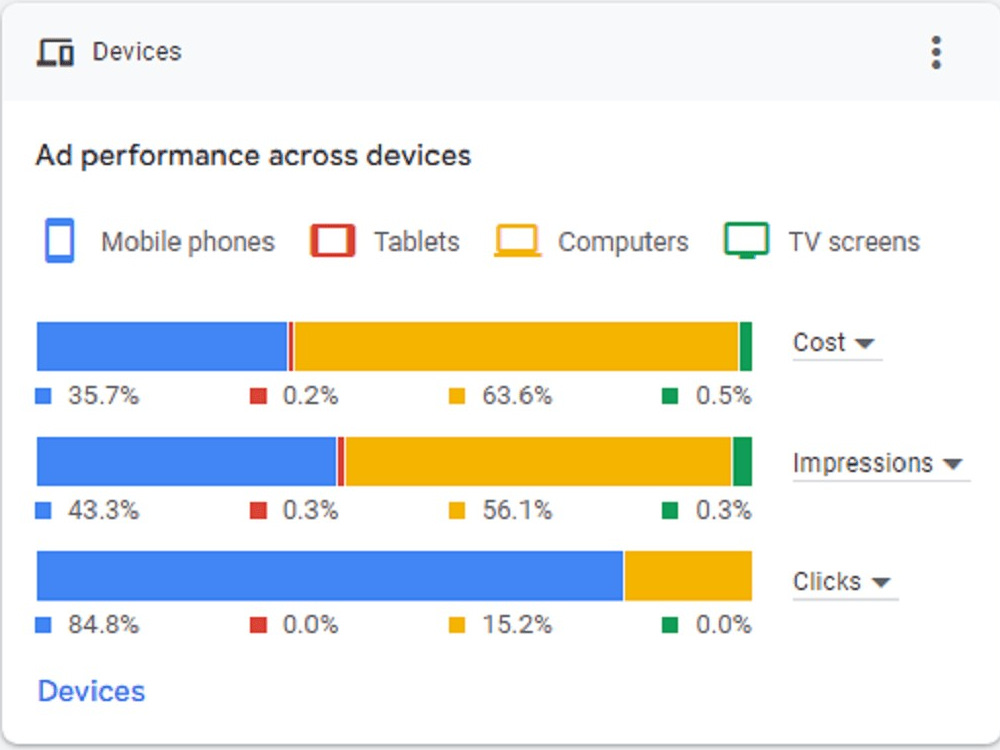Screen dimensions: 1000x750
Task: Select the yellow computers segment of Cost bar
Action: pyautogui.click(x=516, y=346)
